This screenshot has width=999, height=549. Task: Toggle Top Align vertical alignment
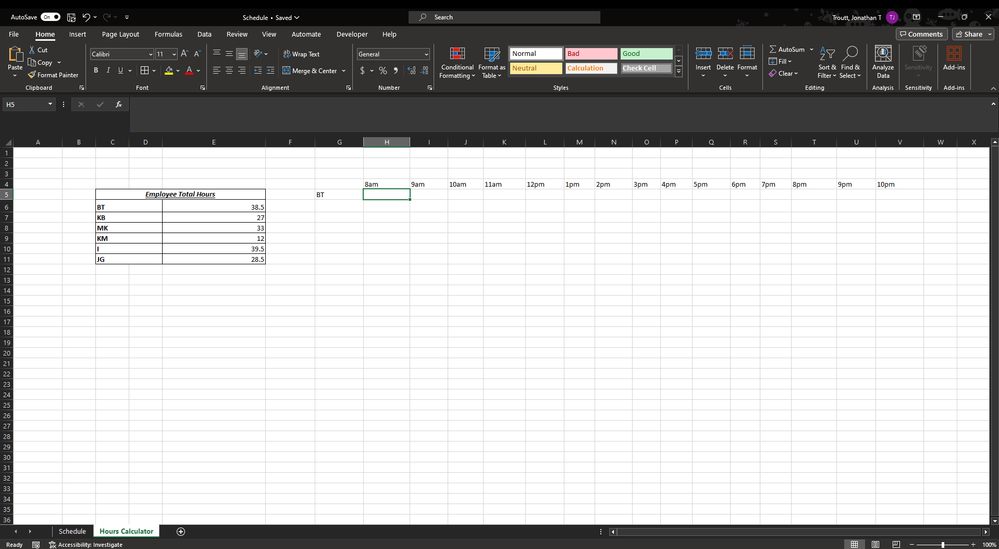[x=217, y=54]
